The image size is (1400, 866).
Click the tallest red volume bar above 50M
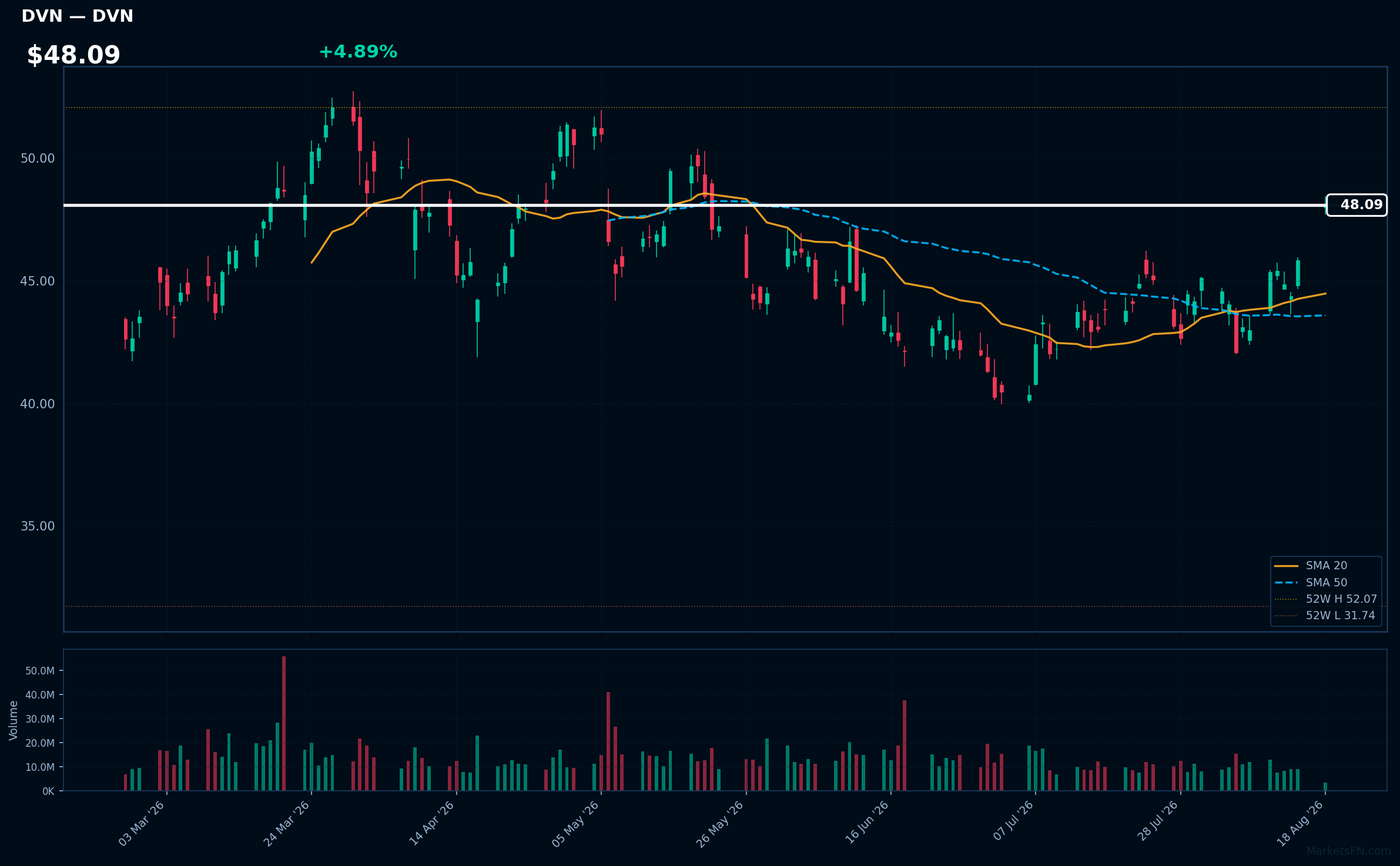click(x=284, y=723)
